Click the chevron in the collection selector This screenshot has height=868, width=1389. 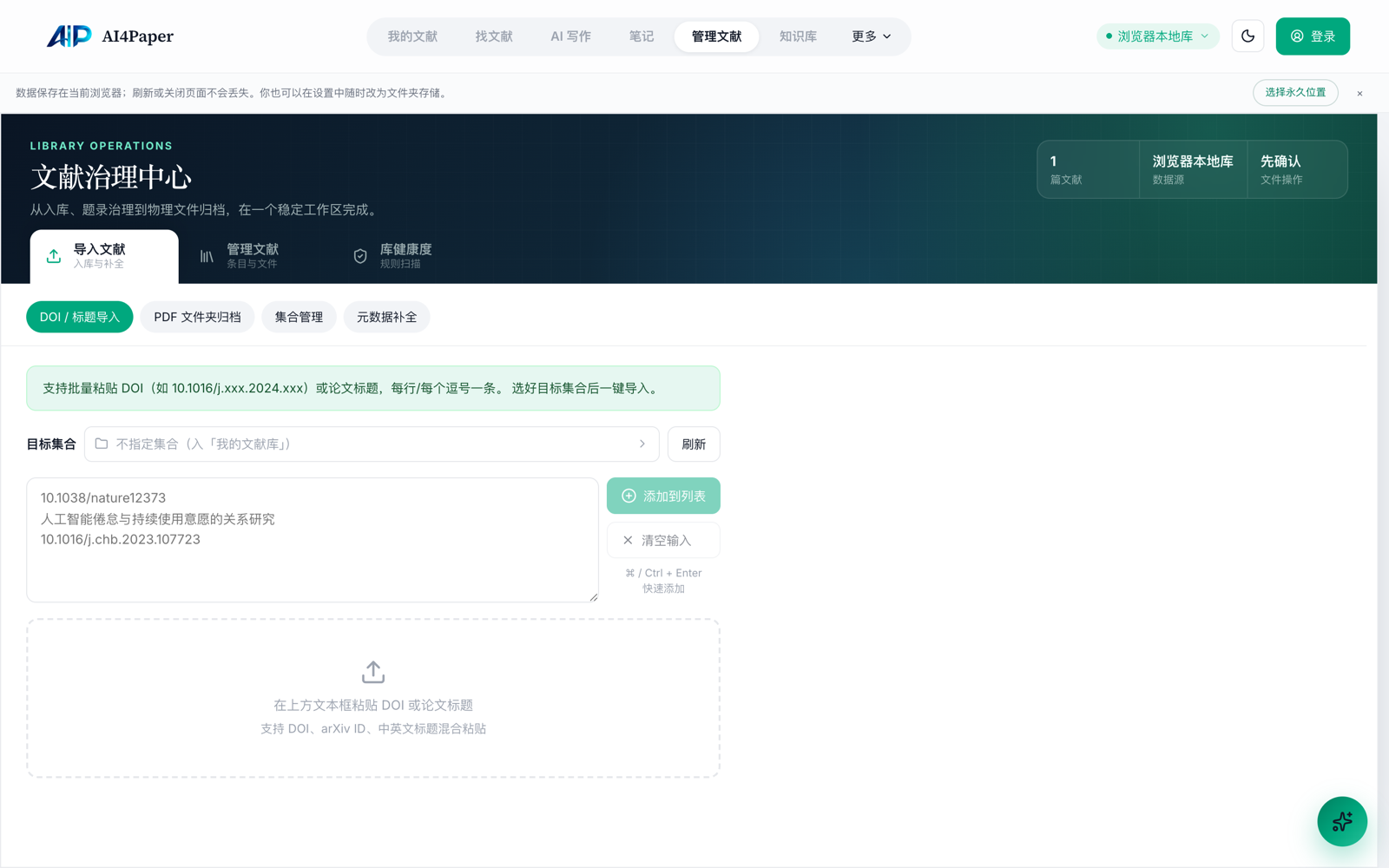pyautogui.click(x=642, y=444)
